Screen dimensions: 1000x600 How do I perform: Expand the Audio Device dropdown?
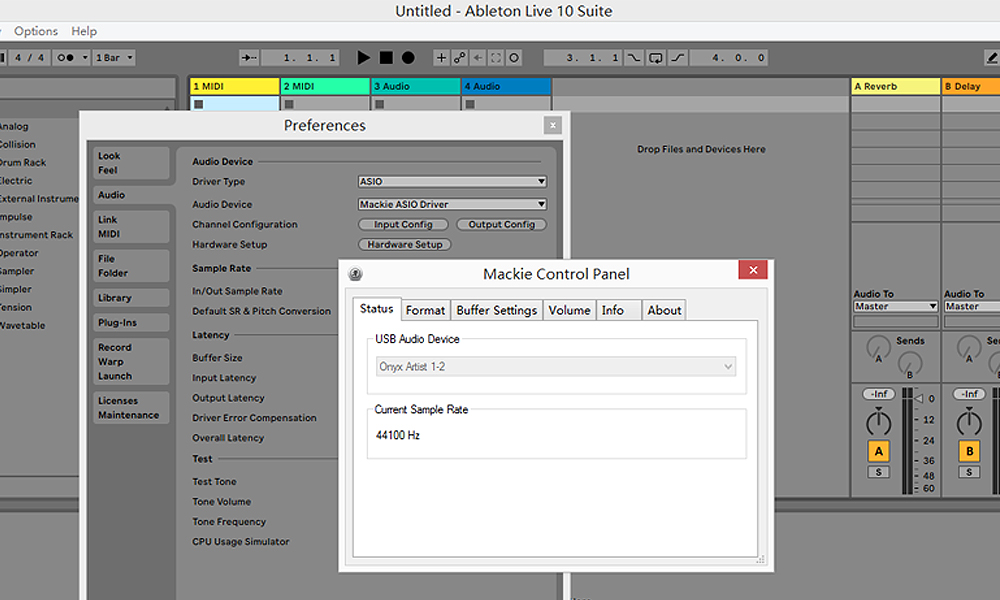pyautogui.click(x=452, y=204)
